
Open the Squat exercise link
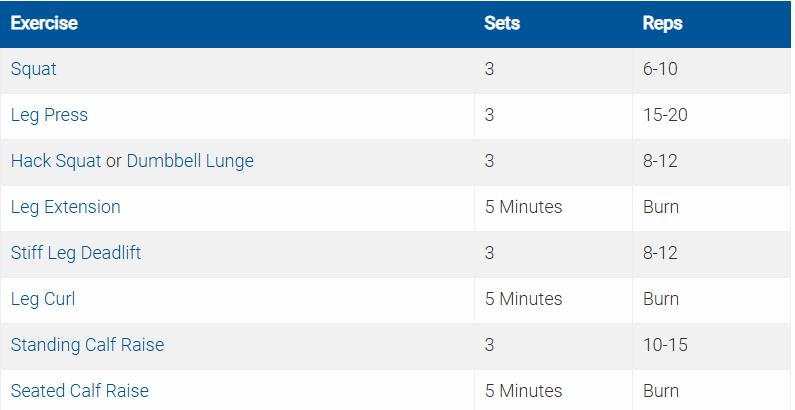coord(34,70)
